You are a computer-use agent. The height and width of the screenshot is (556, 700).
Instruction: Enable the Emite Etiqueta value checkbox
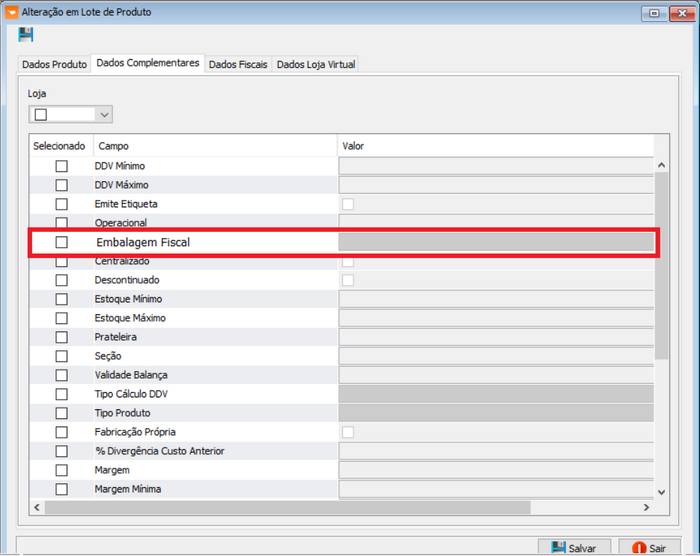click(348, 204)
